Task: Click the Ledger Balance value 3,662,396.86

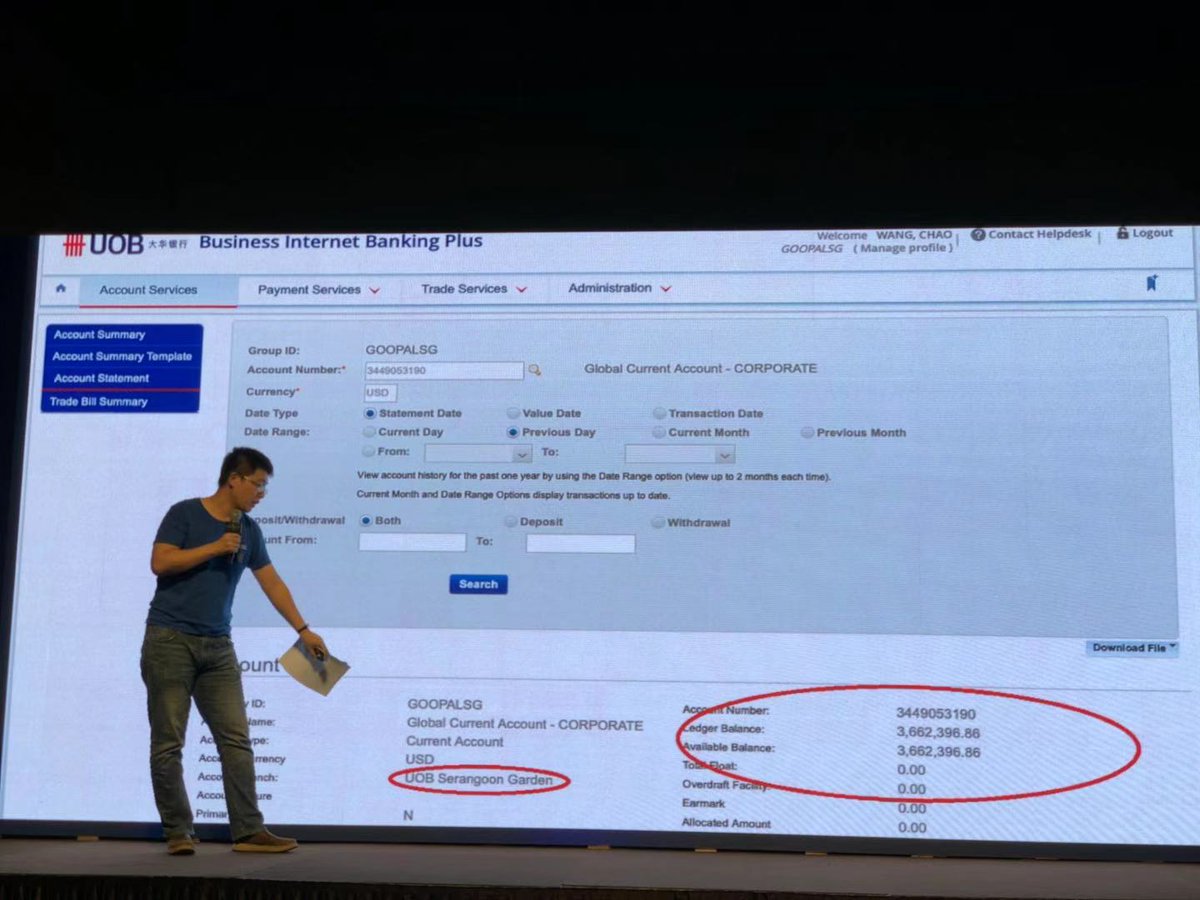Action: click(x=938, y=733)
